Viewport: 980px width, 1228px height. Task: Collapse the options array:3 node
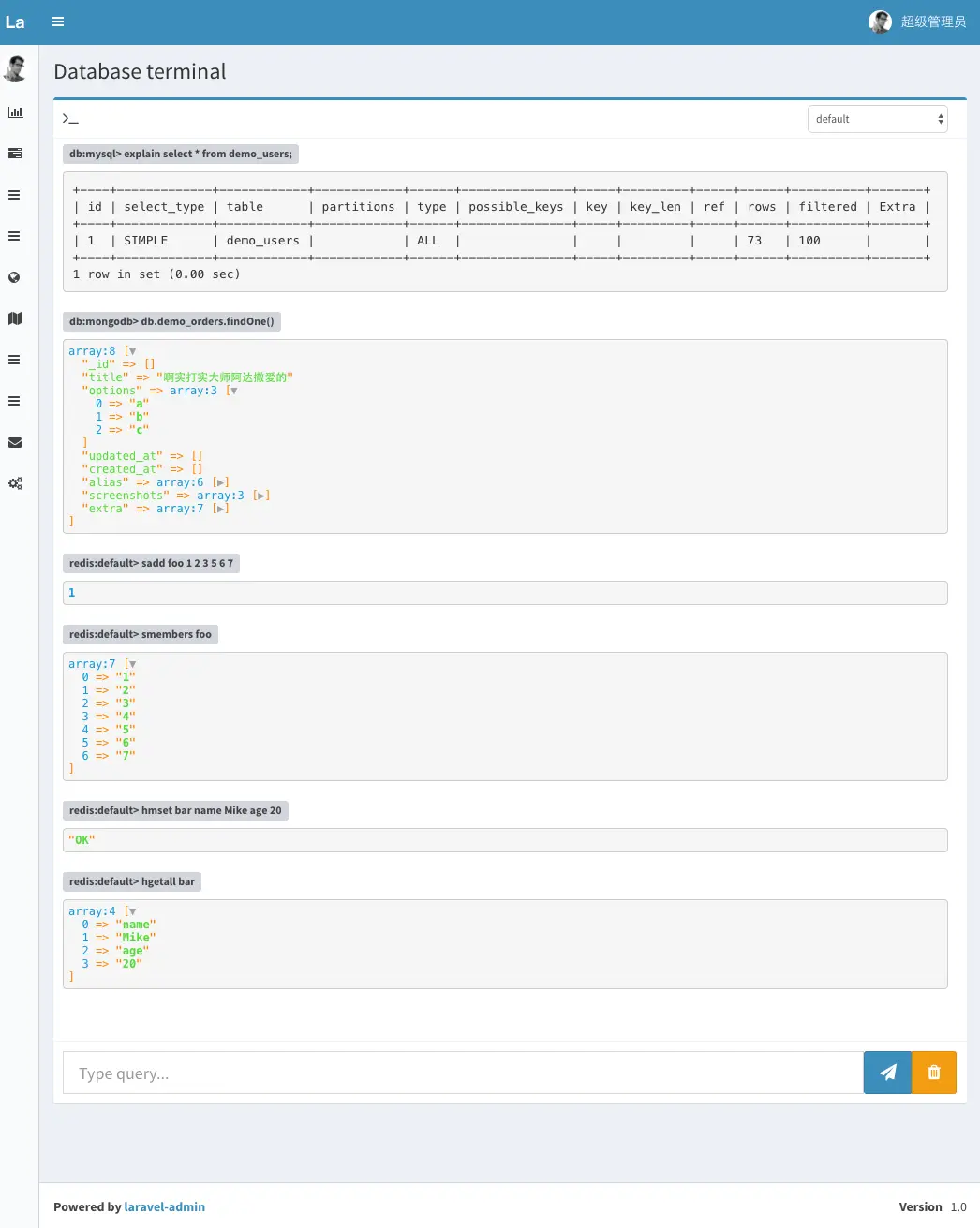[x=233, y=391]
